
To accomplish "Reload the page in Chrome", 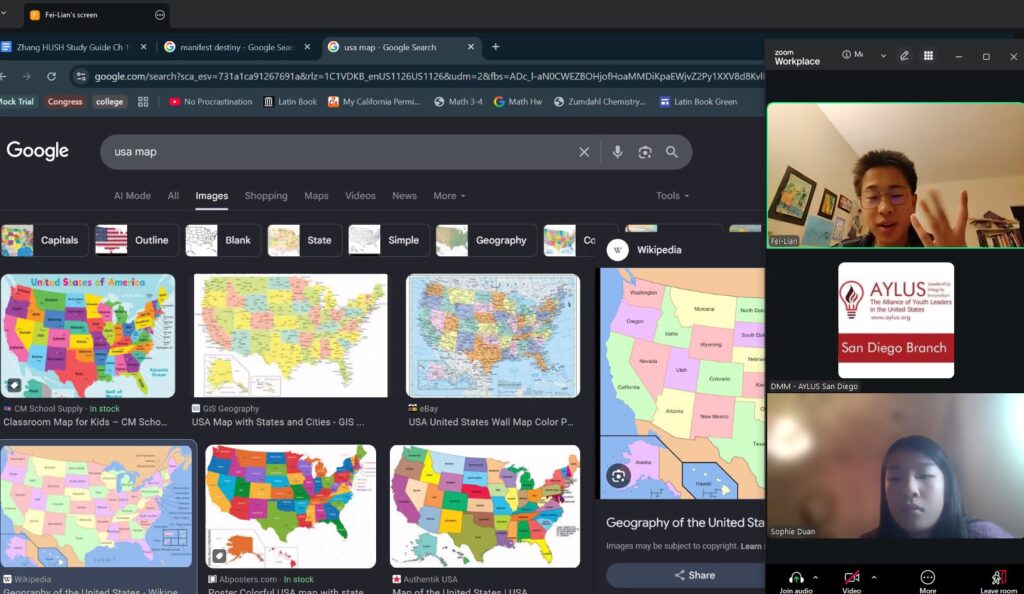I will (49, 76).
